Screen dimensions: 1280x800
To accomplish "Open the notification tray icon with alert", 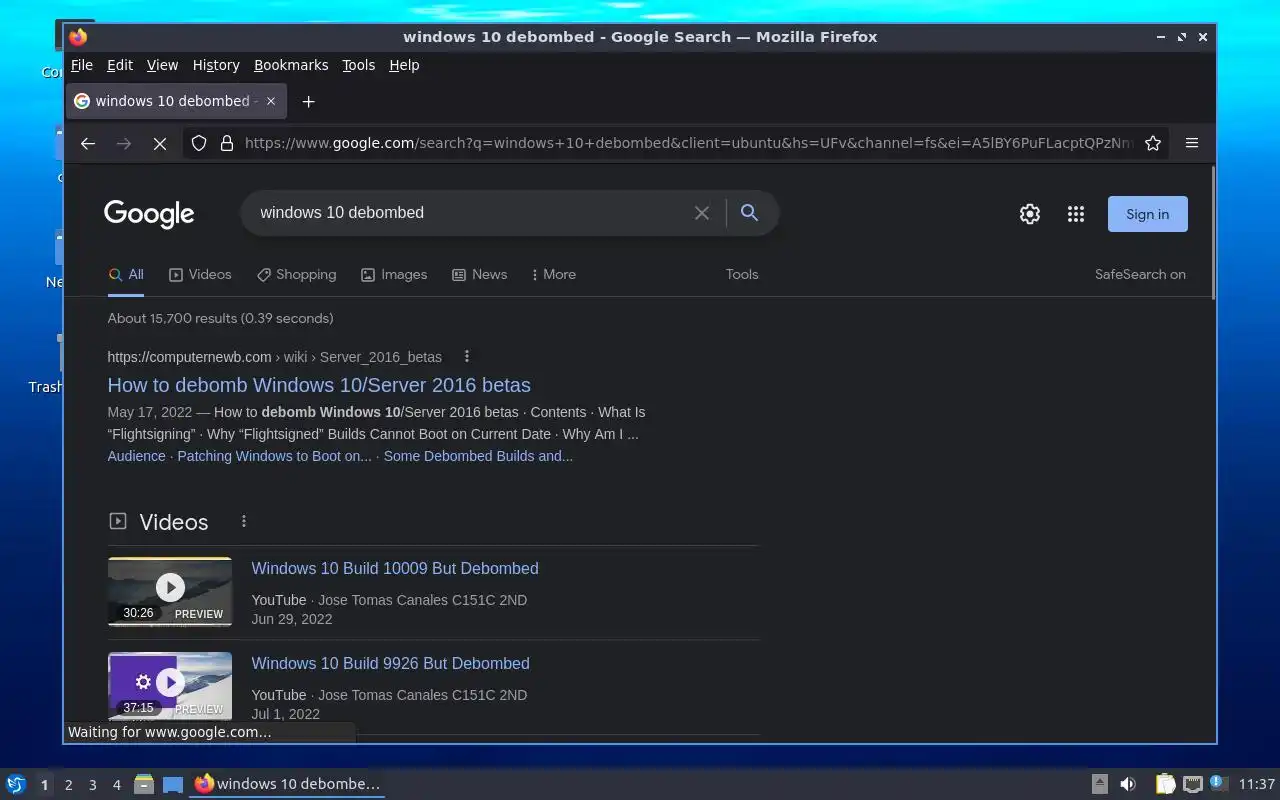I will (1218, 783).
